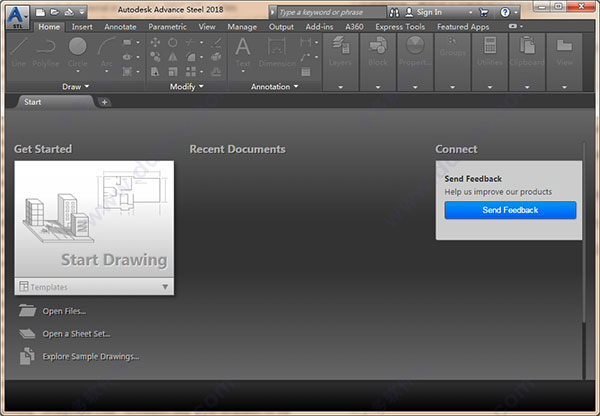Expand the Annotation panel dropdown
This screenshot has width=600, height=416.
[274, 87]
